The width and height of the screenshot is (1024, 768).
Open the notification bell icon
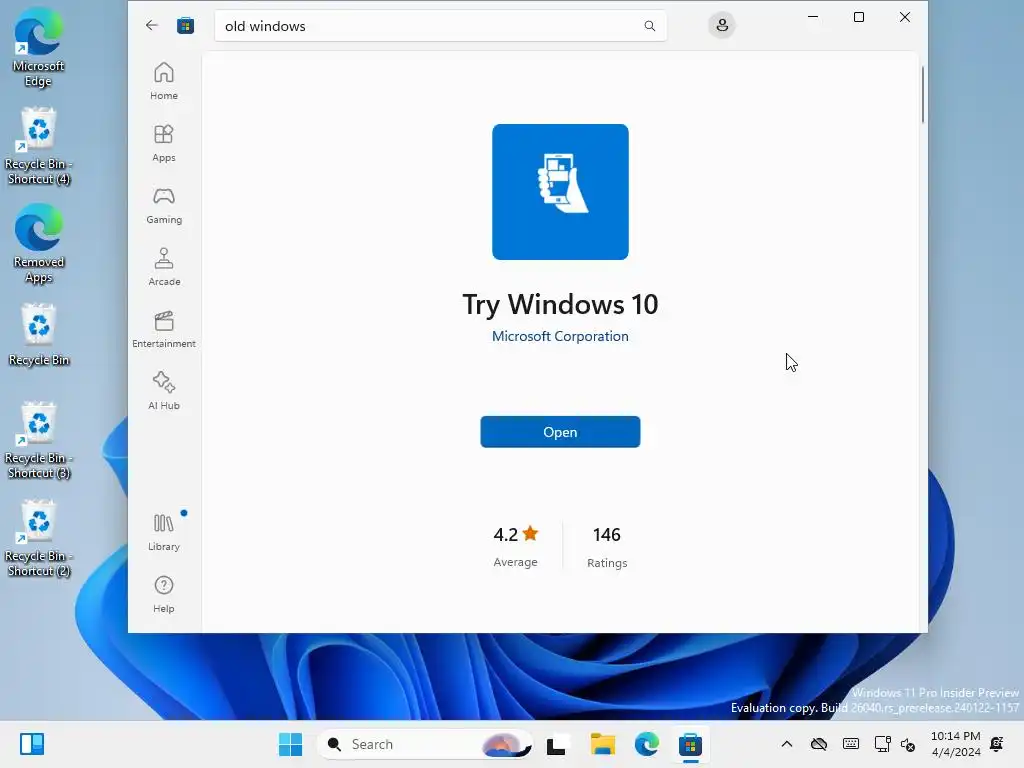(997, 744)
